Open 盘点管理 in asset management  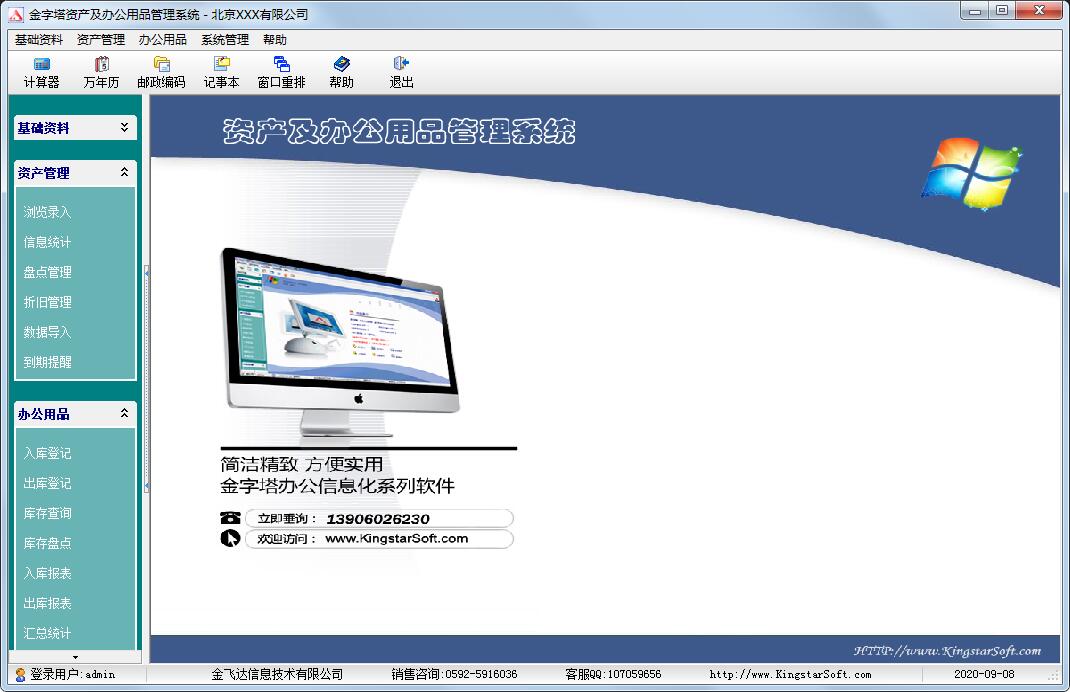click(47, 272)
